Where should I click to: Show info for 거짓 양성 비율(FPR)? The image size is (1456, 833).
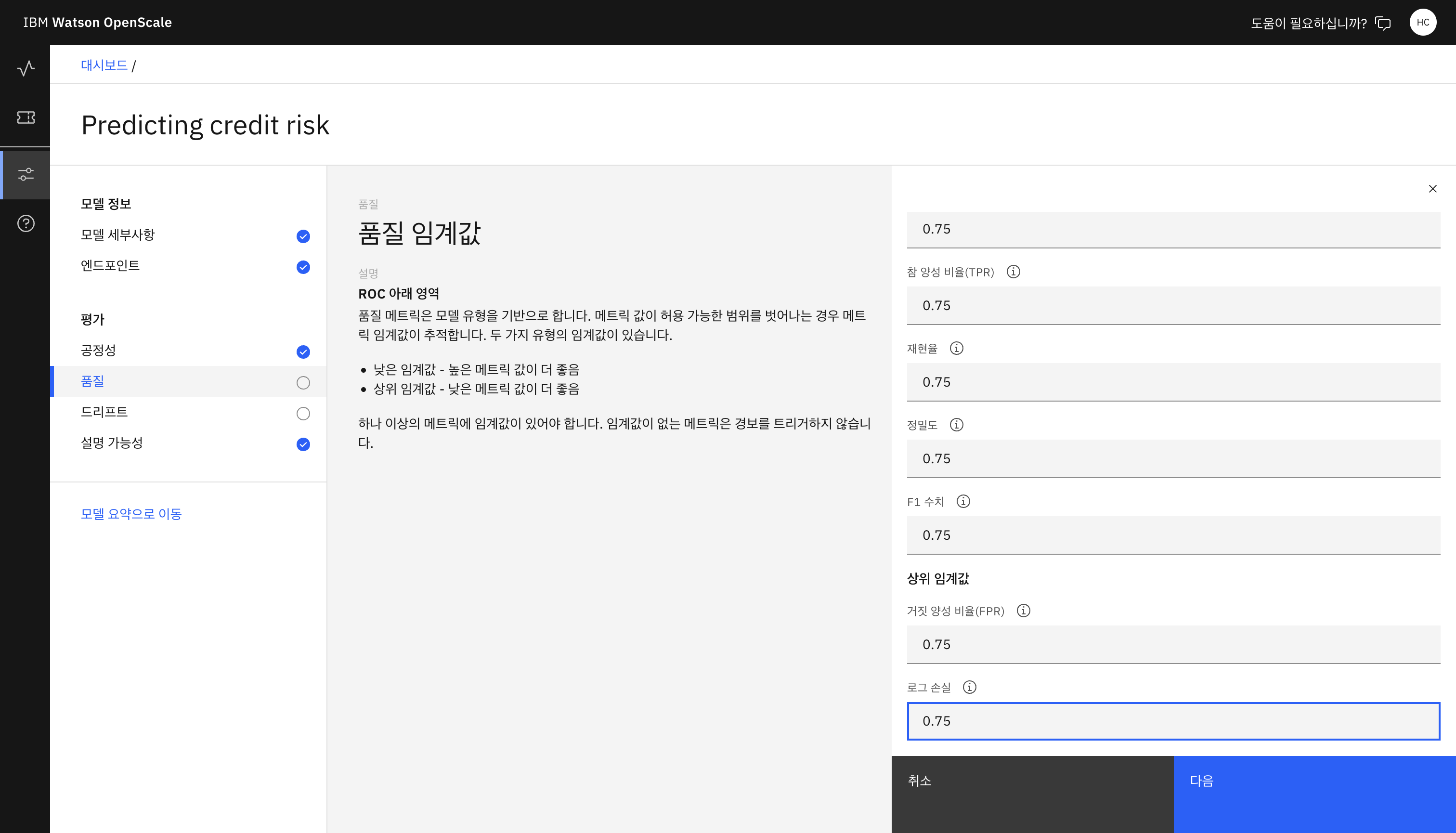tap(1024, 611)
